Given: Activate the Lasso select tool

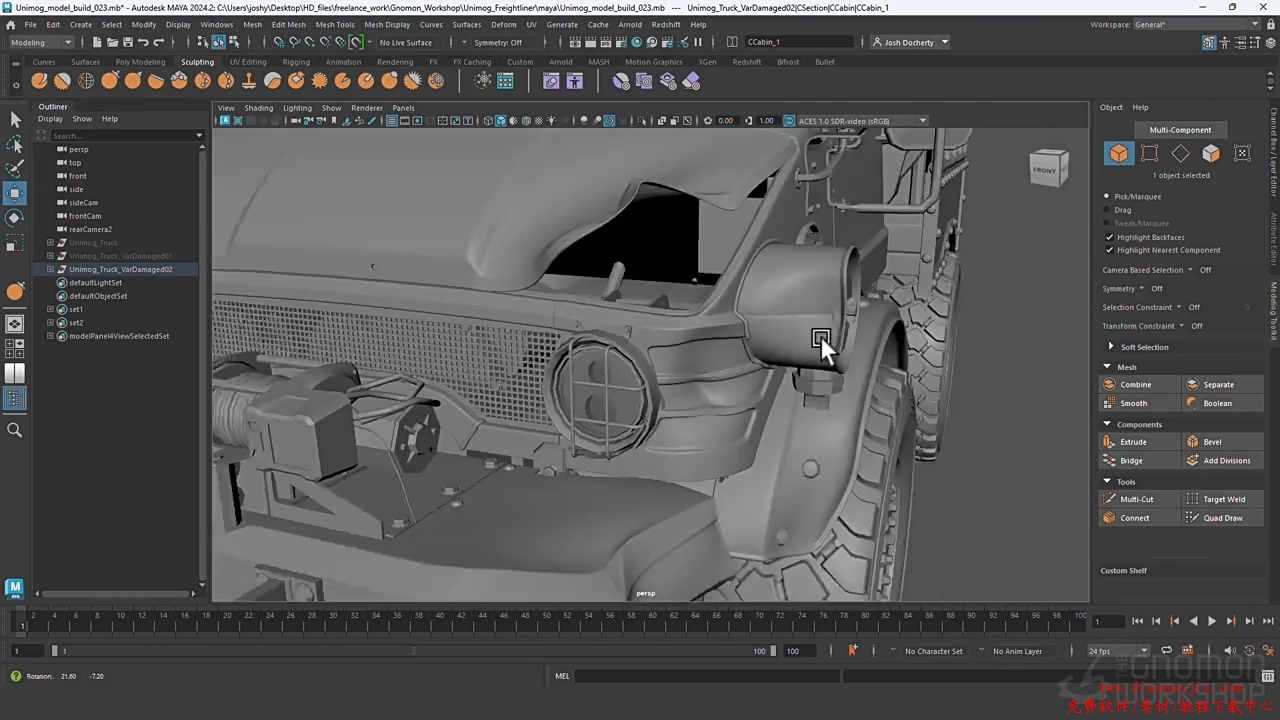Looking at the screenshot, I should 15,144.
